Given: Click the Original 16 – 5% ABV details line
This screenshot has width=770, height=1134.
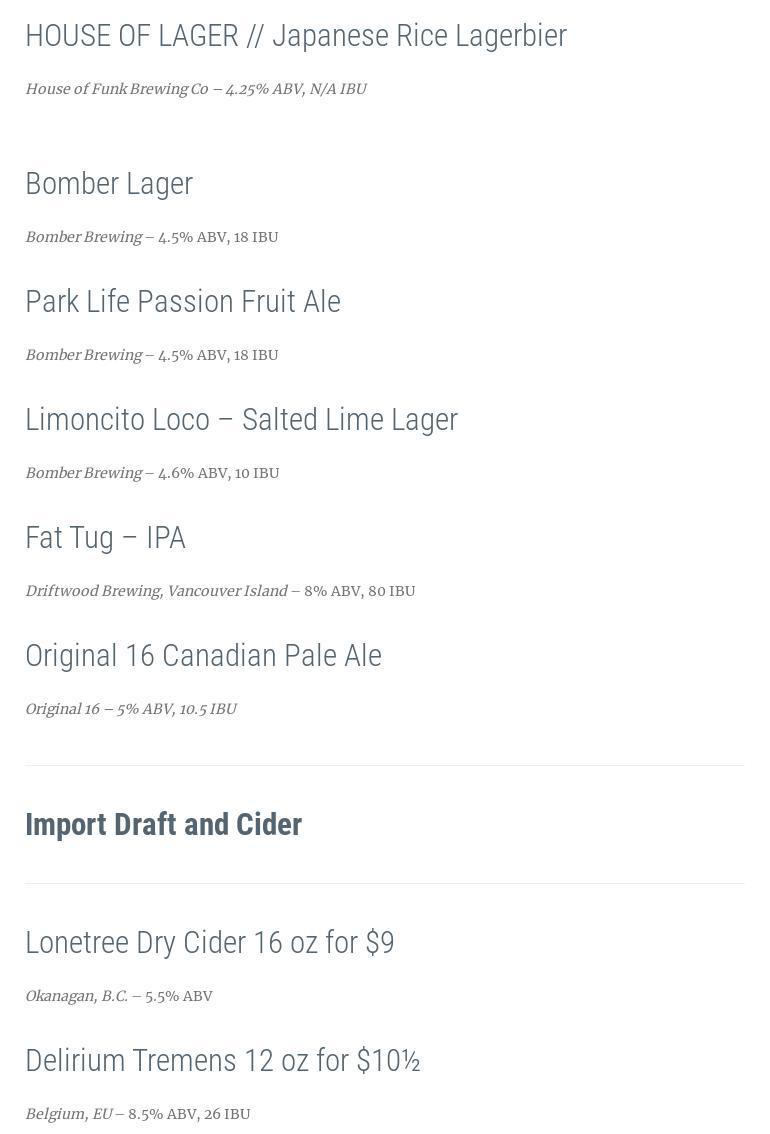Looking at the screenshot, I should pyautogui.click(x=131, y=709).
